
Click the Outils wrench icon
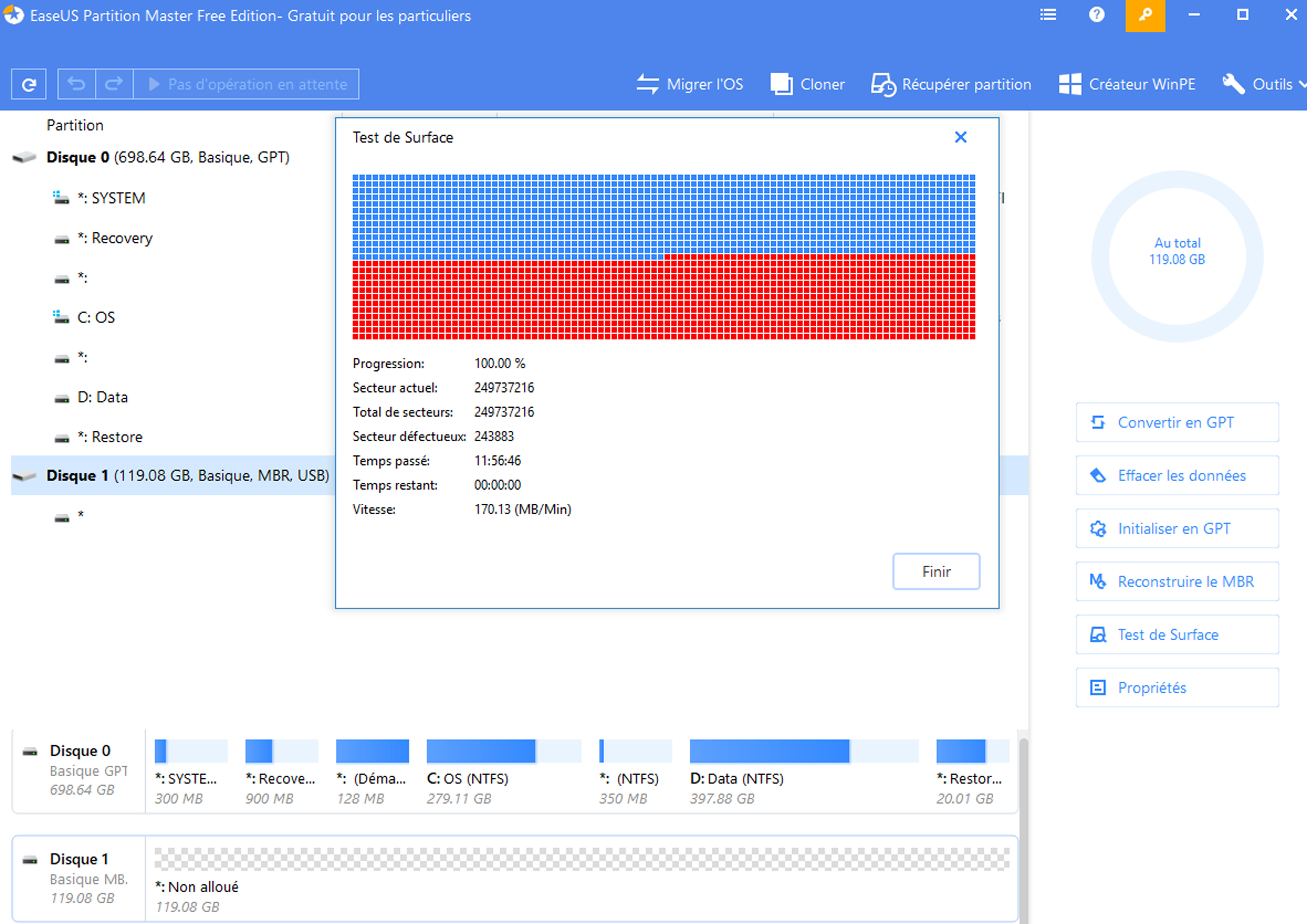coord(1233,84)
